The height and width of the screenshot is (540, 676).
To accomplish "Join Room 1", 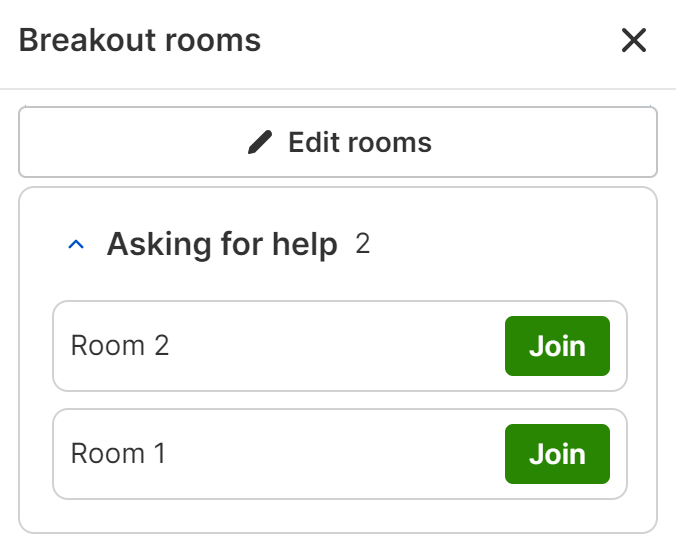I will [557, 454].
